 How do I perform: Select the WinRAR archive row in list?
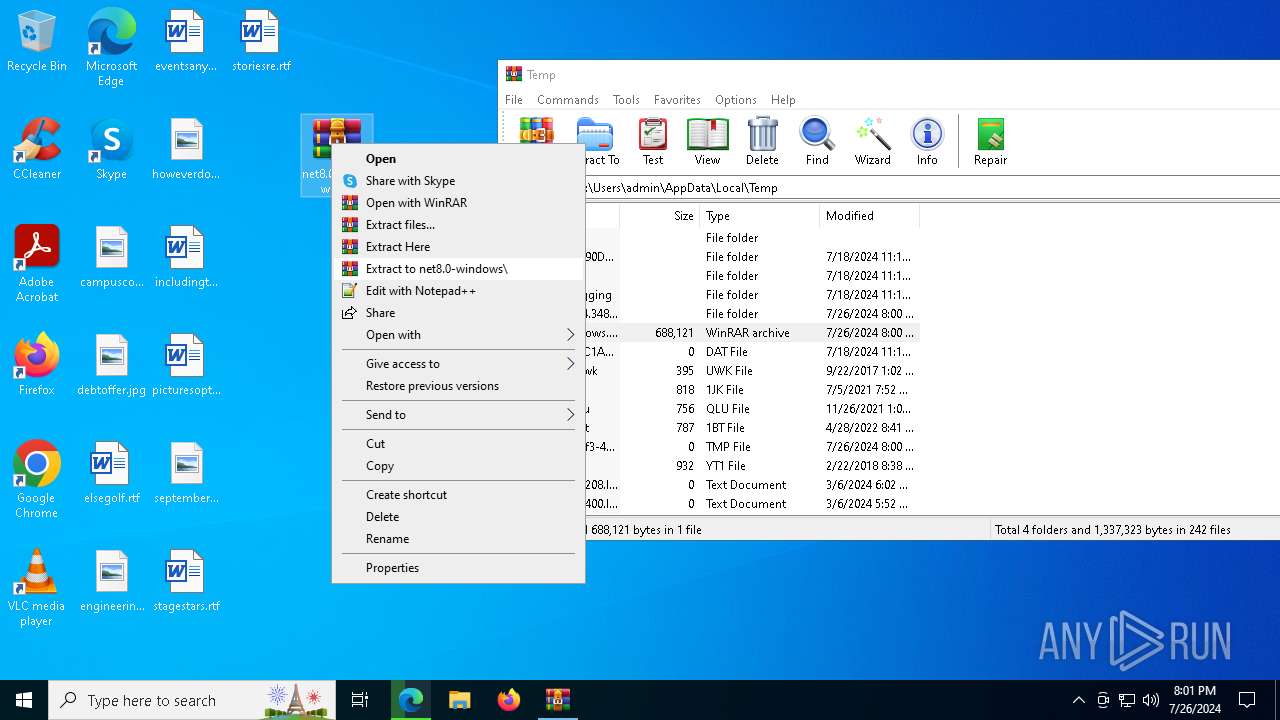click(751, 333)
